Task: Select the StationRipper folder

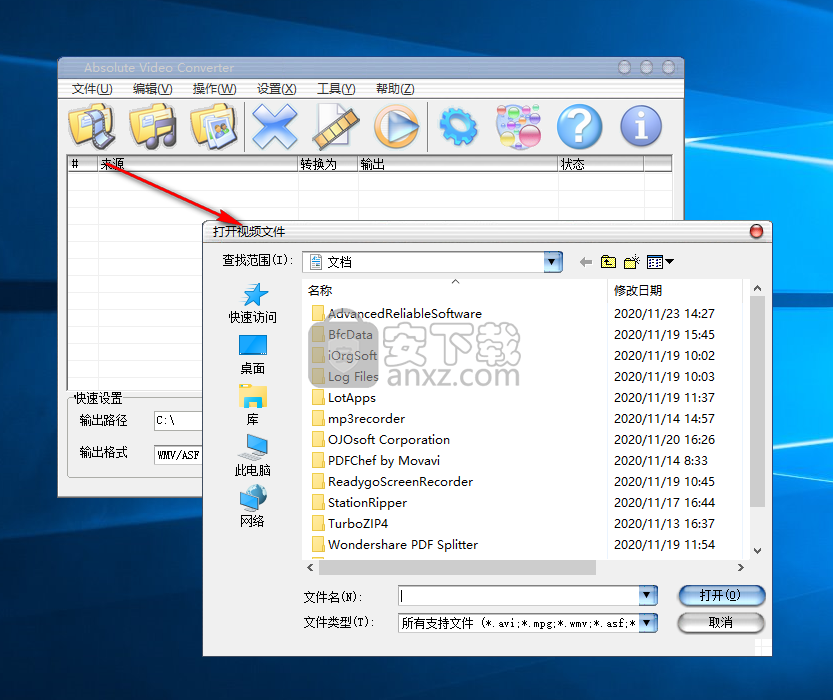Action: [360, 503]
